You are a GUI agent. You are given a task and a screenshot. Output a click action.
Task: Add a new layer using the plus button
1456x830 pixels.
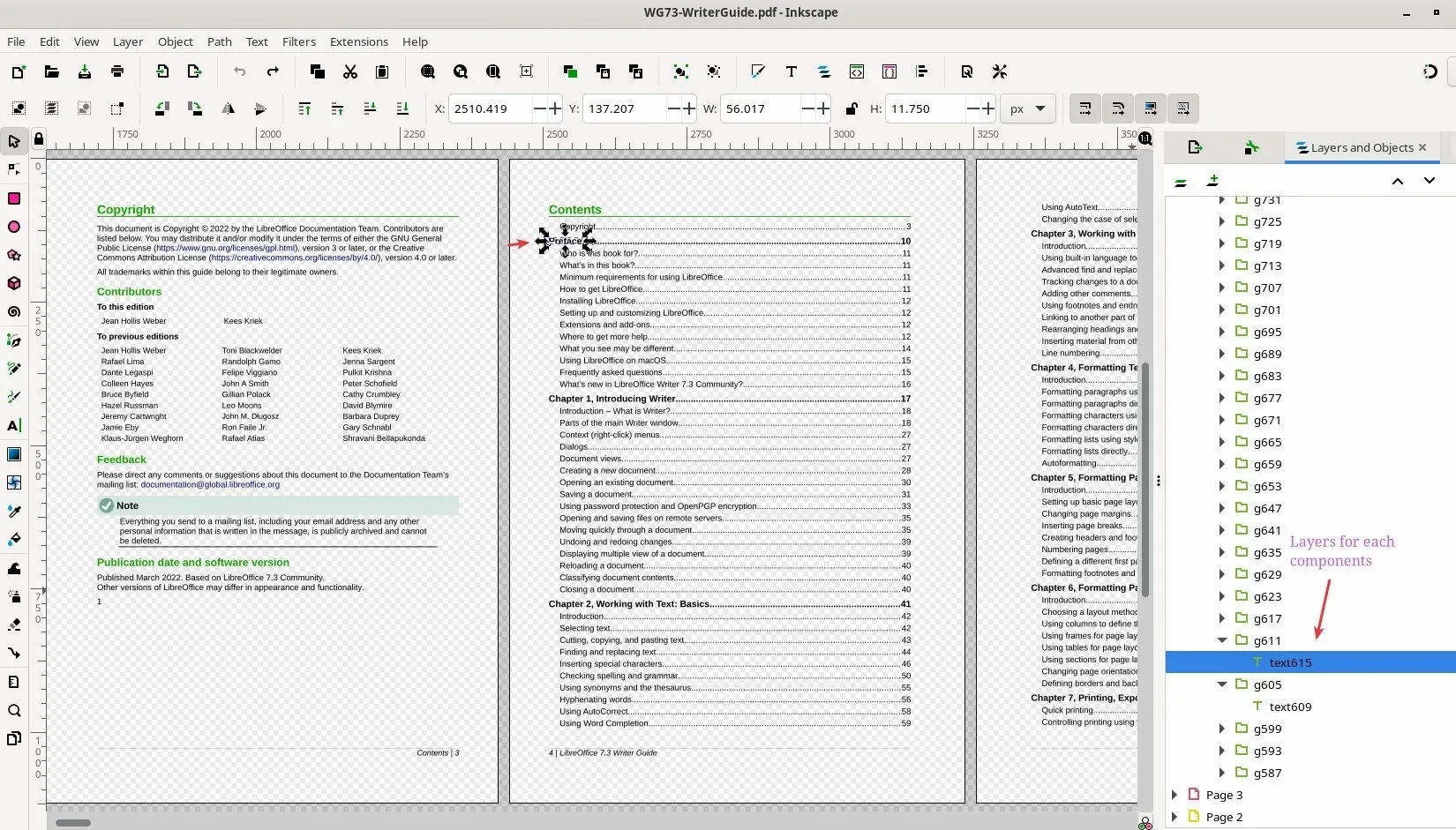(1213, 181)
